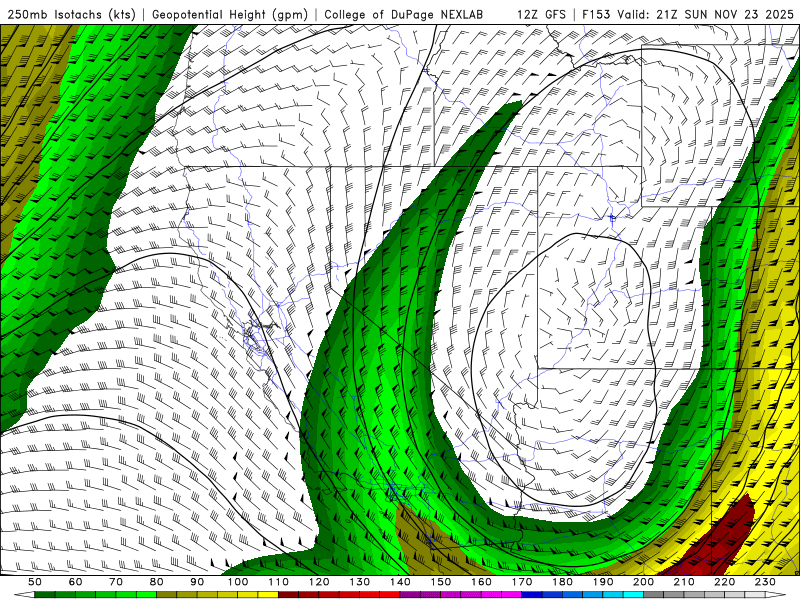Click the '130' color scale label

point(360,582)
